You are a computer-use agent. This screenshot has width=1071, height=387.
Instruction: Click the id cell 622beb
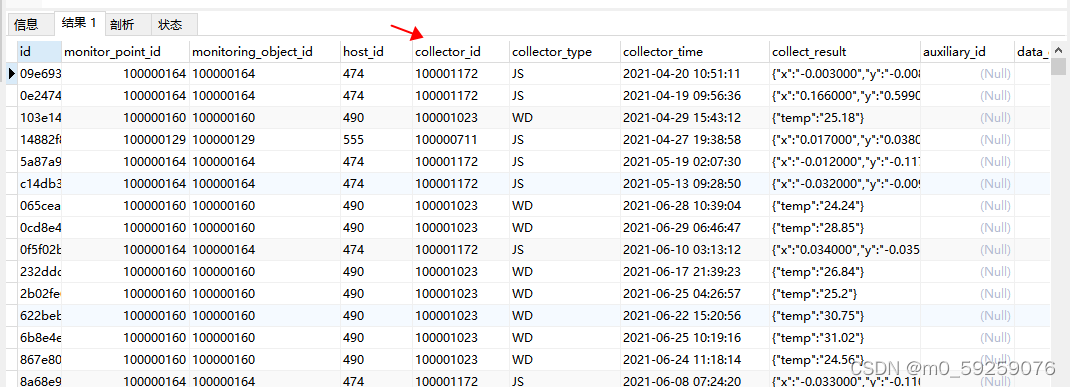click(x=40, y=316)
